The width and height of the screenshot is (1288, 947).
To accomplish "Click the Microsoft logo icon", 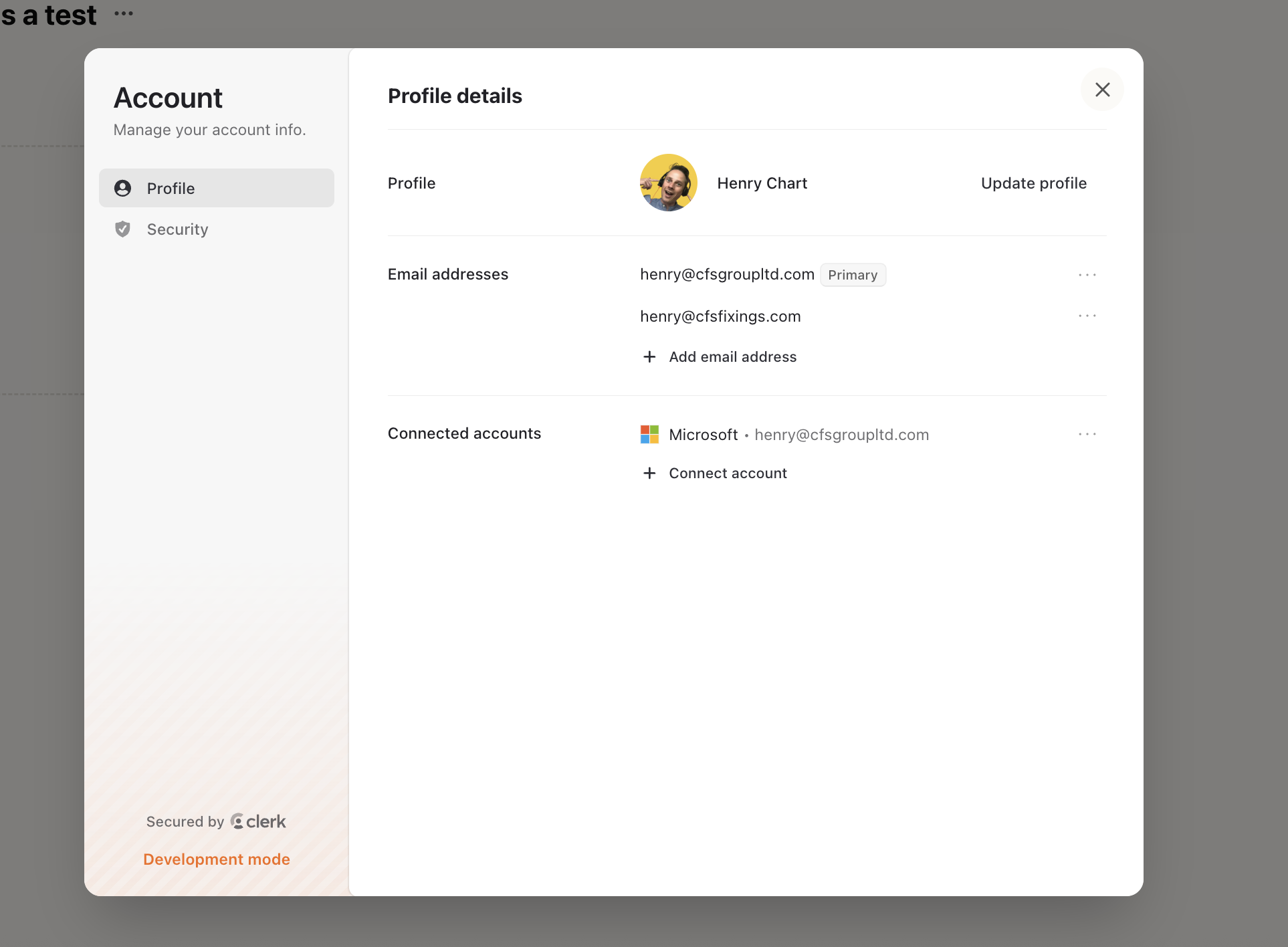I will (x=649, y=435).
